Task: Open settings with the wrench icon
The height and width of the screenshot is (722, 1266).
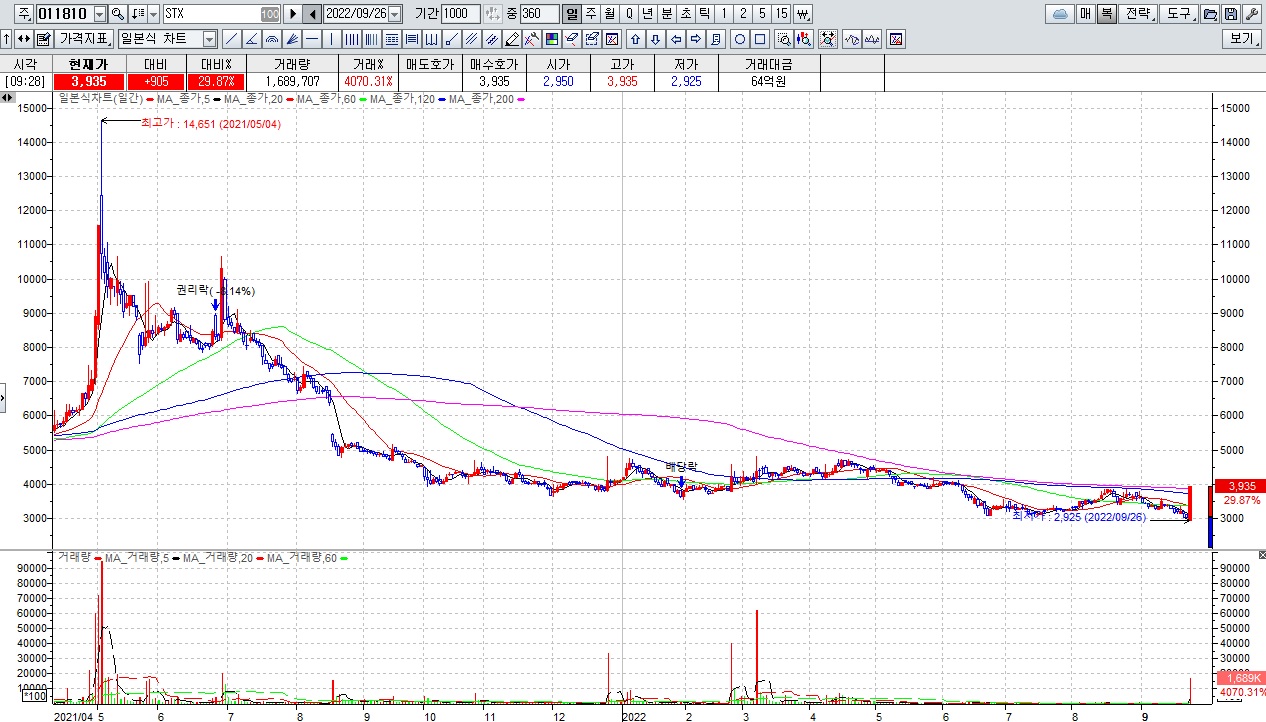Action: [x=1251, y=14]
